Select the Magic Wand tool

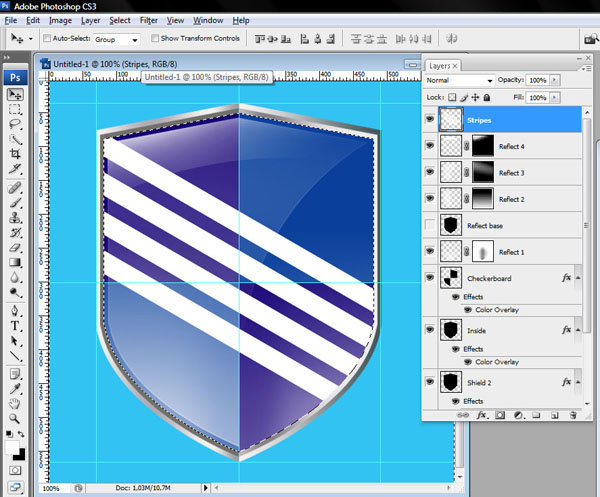[15, 139]
